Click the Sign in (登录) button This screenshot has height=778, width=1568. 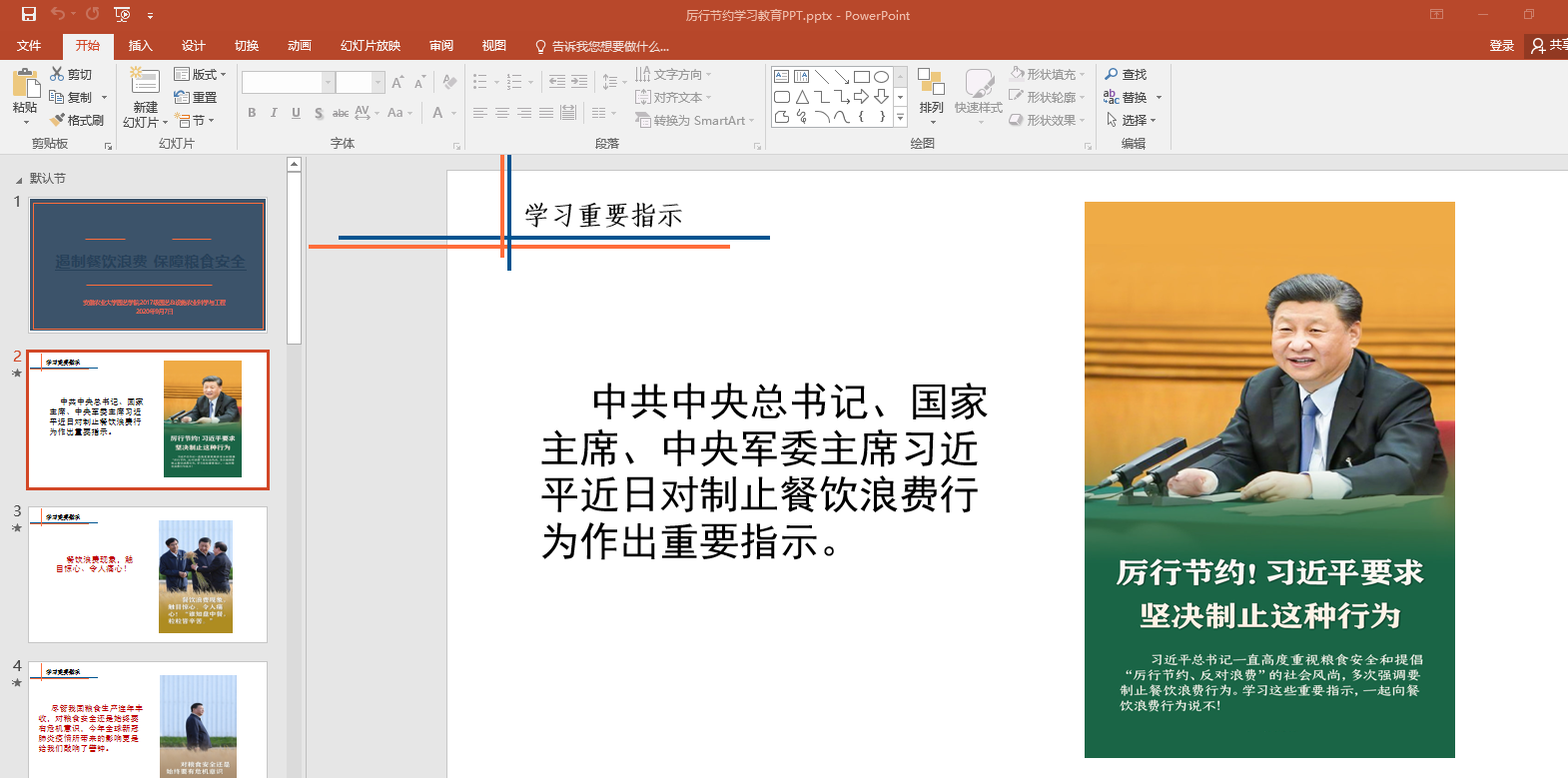tap(1501, 46)
